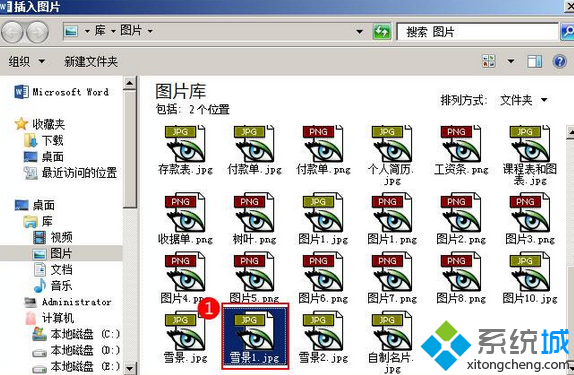Screen dimensions: 574x375
Task: Open 下载 in favorites
Action: pos(44,140)
